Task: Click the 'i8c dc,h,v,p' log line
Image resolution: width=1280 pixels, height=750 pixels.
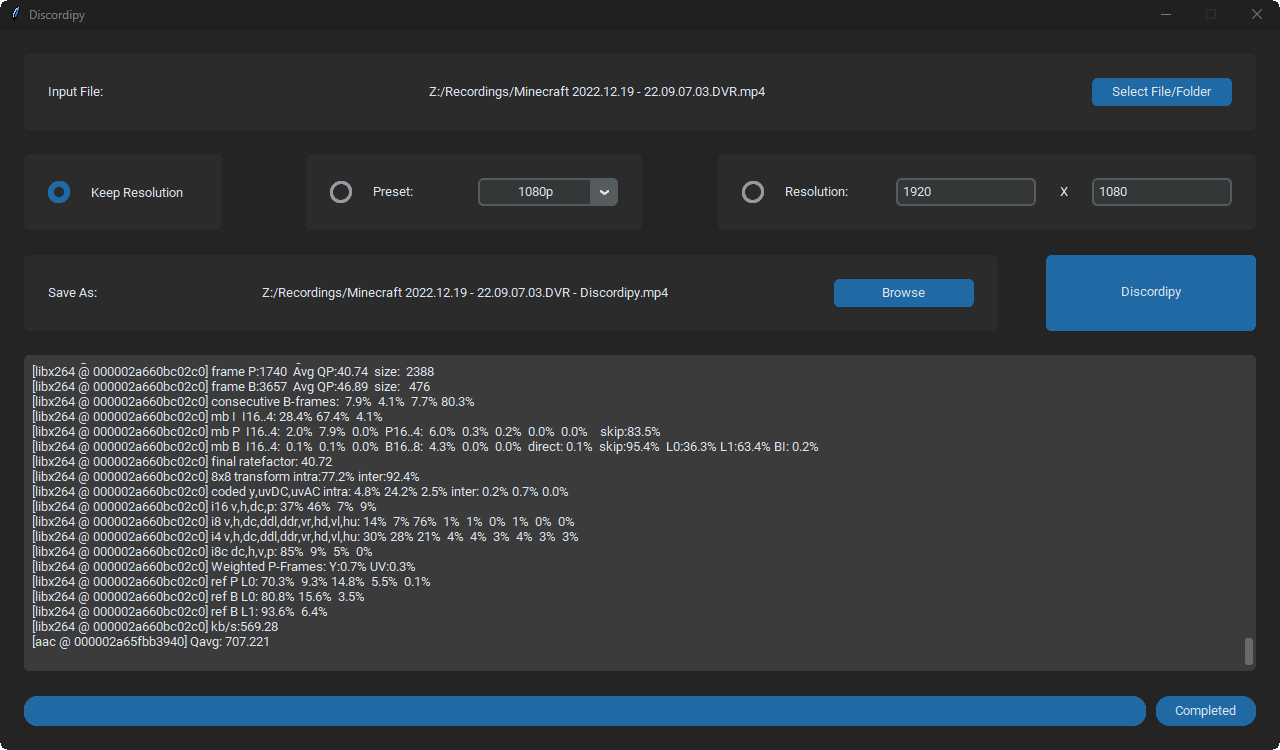Action: coord(202,552)
